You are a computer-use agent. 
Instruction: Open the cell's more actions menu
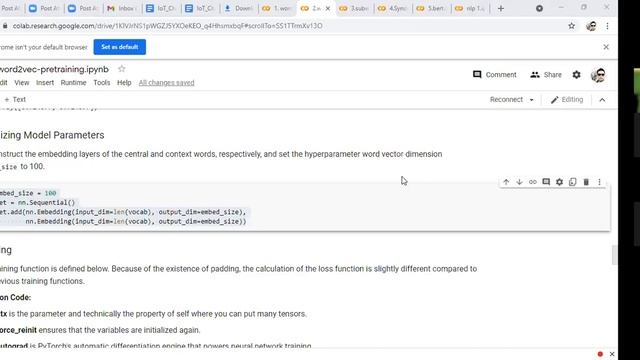[x=599, y=182]
